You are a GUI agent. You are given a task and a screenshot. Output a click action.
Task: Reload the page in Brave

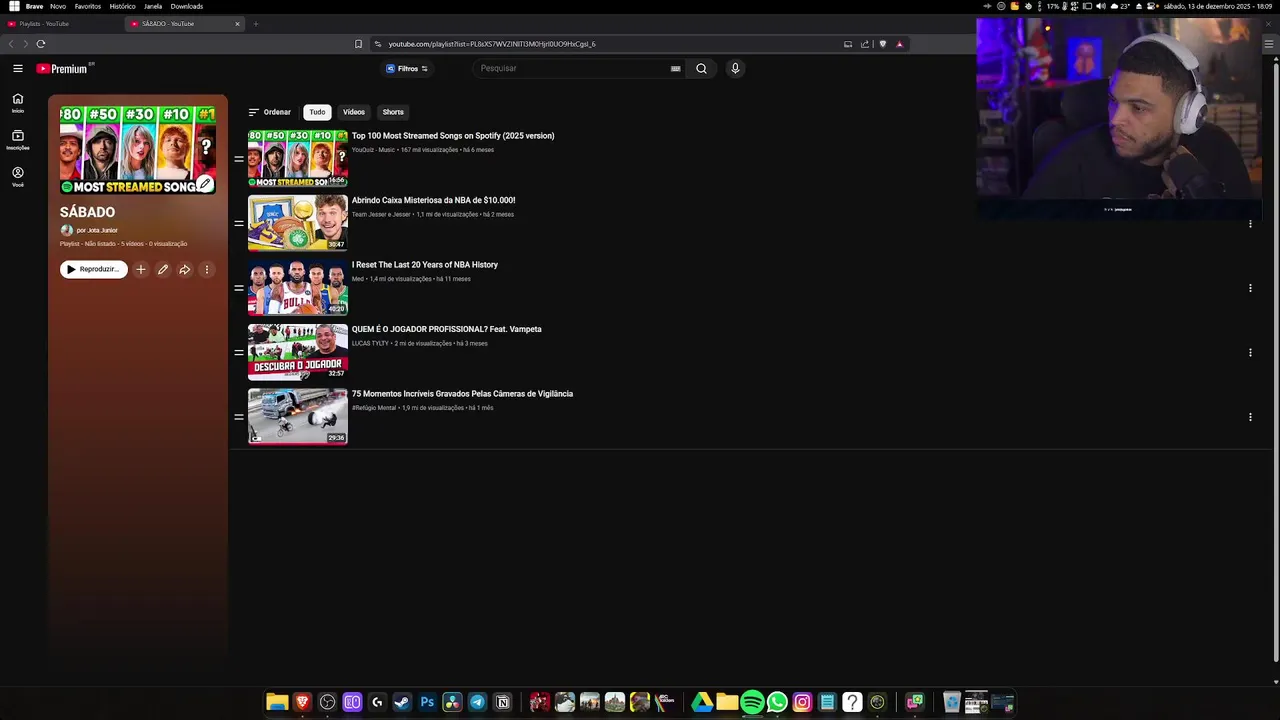point(41,44)
